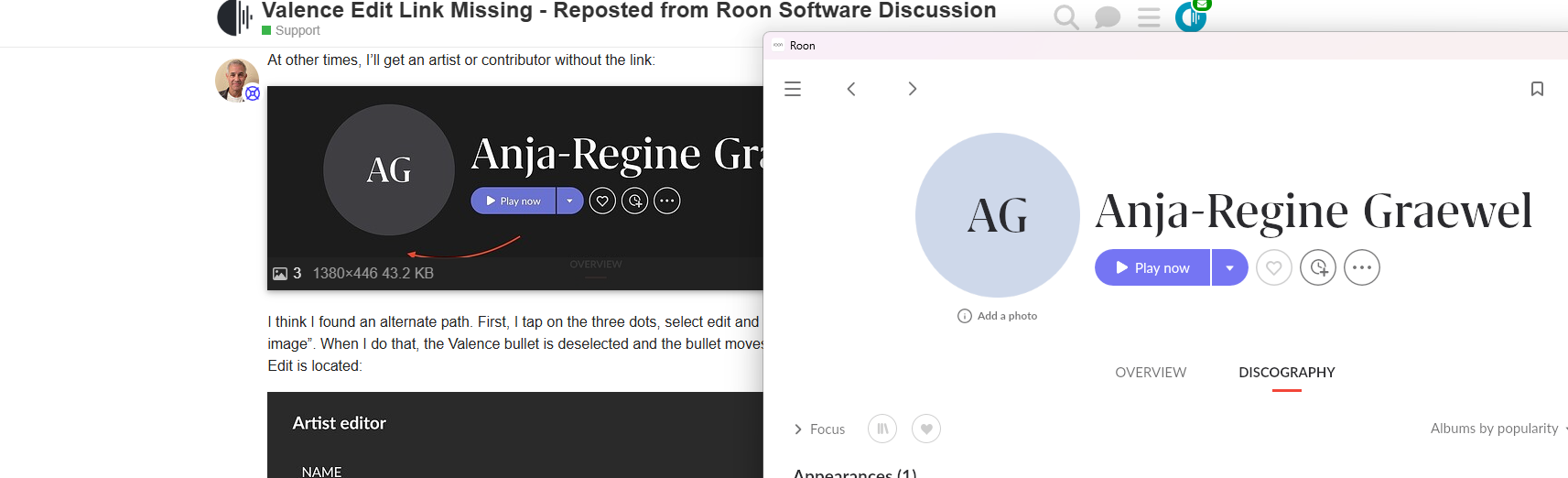
Task: Toggle favorite heart for Anja-Regine Graewel
Action: point(1273,267)
